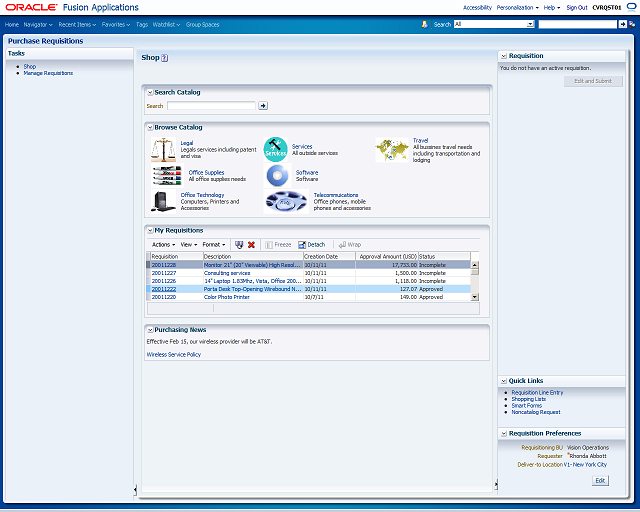
Task: Open the Travel world map icon
Action: click(x=392, y=150)
